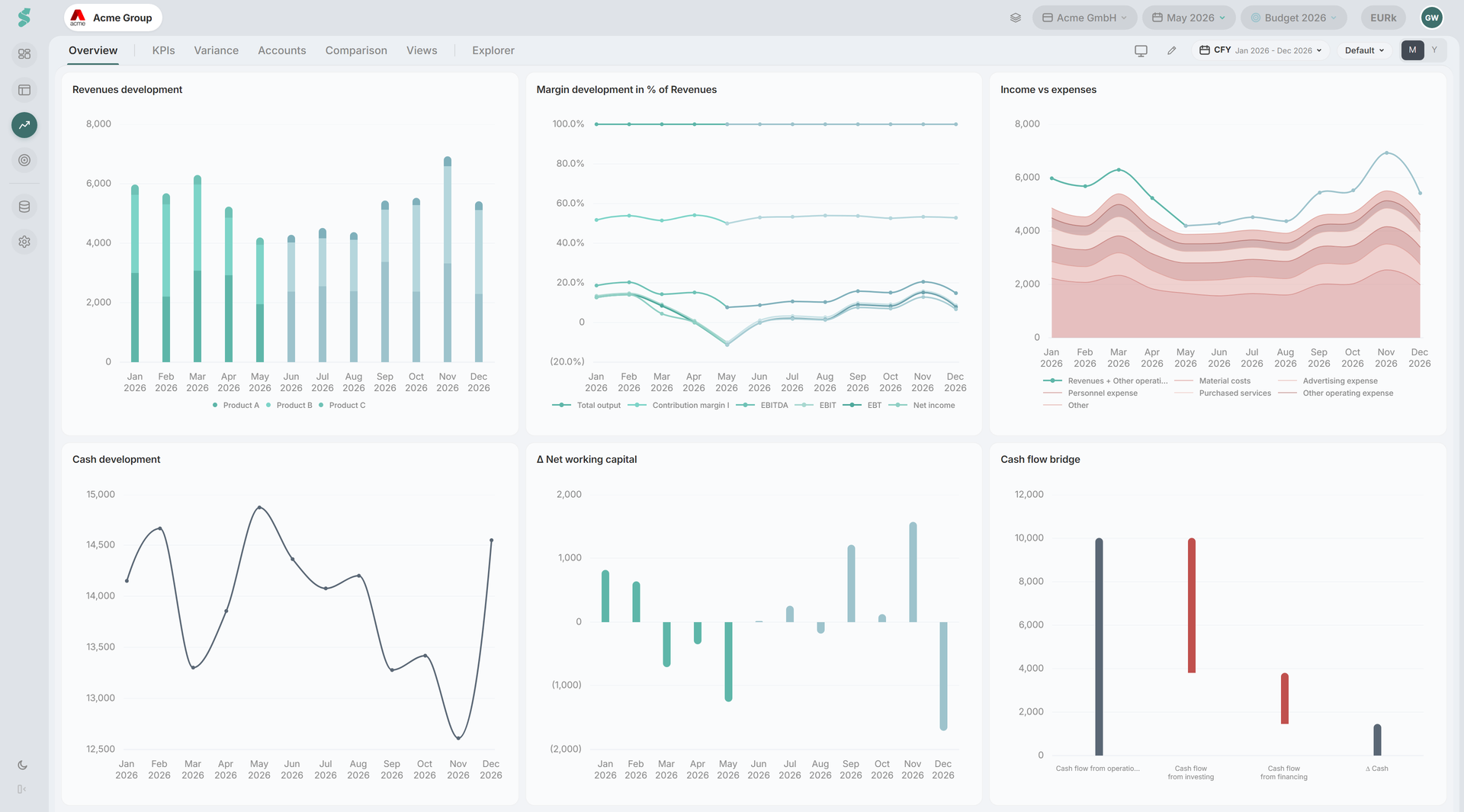Toggle Net income legend in Margin chart
The height and width of the screenshot is (812, 1464).
pos(922,406)
